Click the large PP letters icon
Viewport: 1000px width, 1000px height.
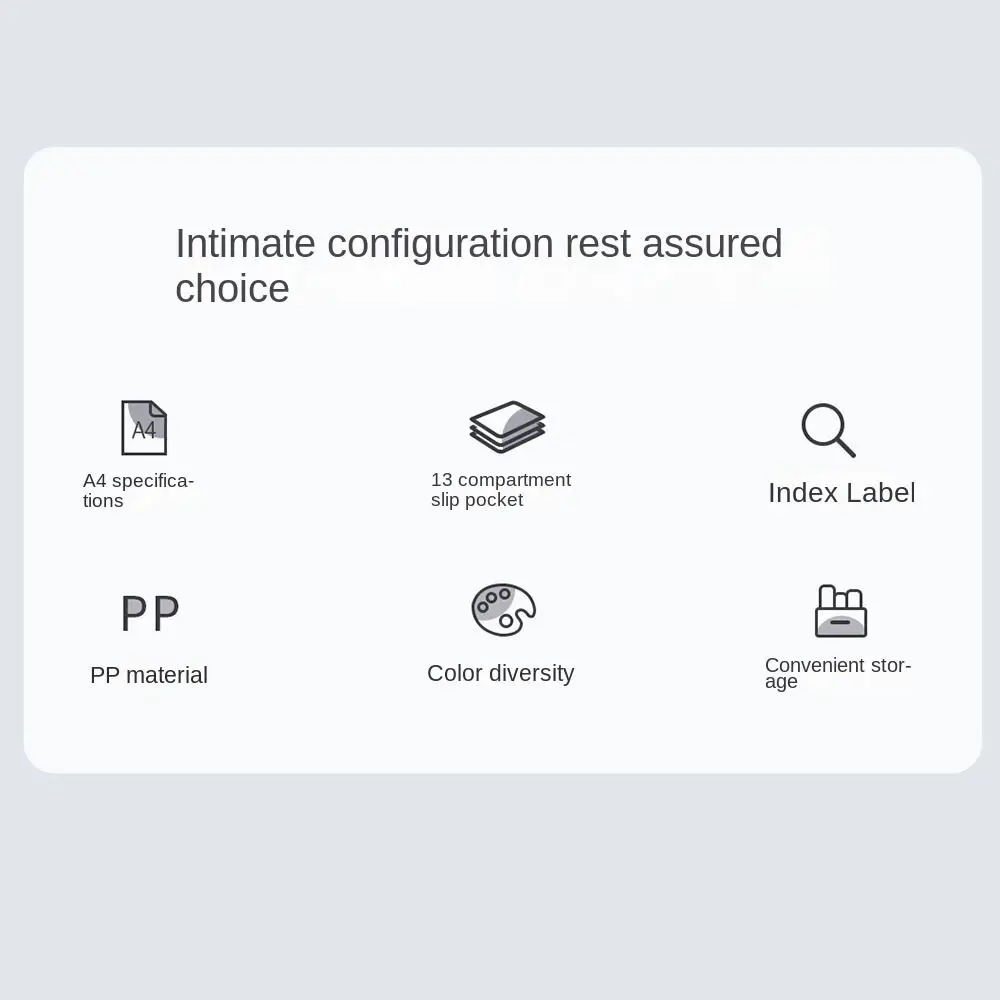[x=150, y=613]
